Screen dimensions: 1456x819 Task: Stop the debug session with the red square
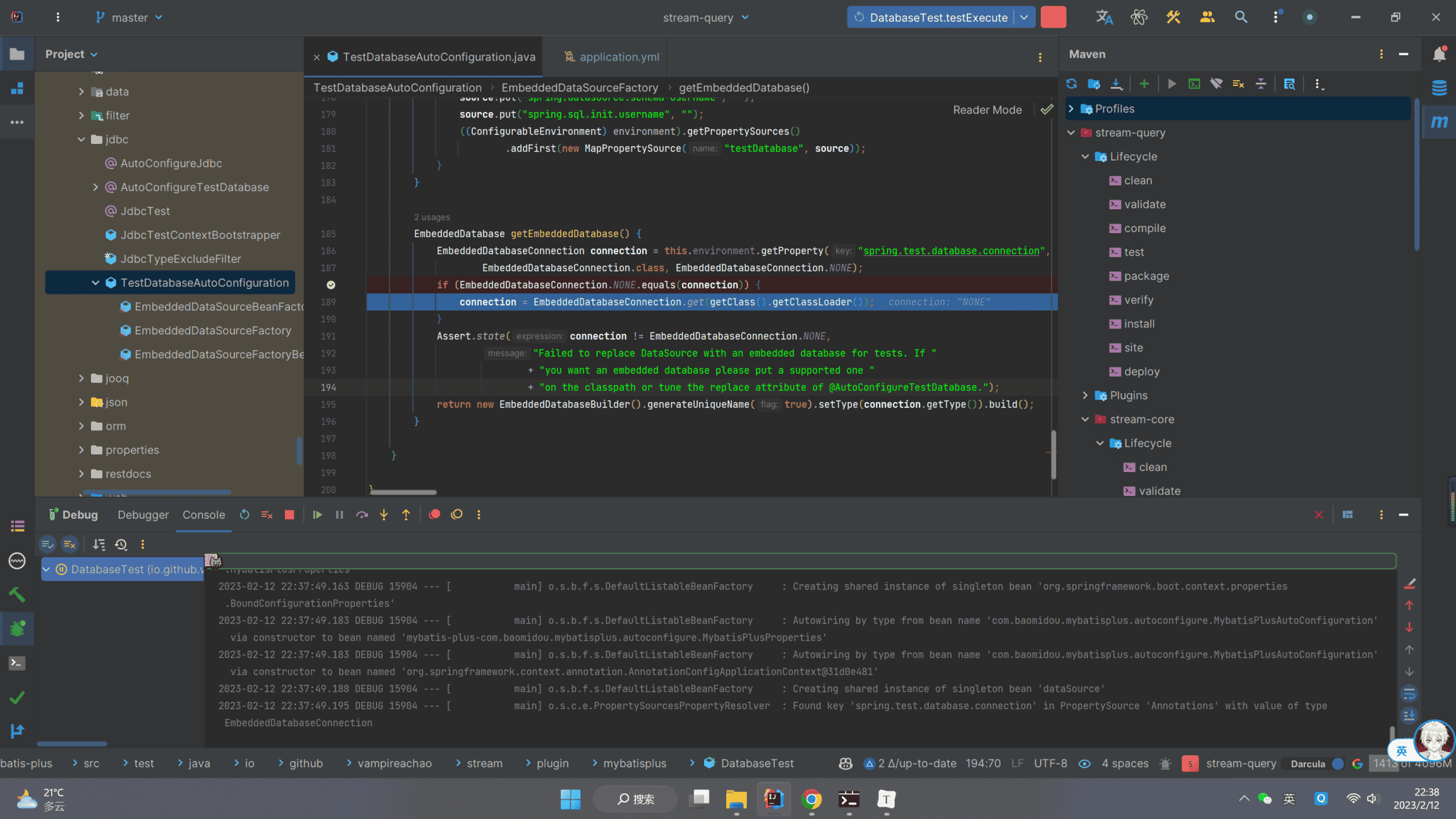289,514
